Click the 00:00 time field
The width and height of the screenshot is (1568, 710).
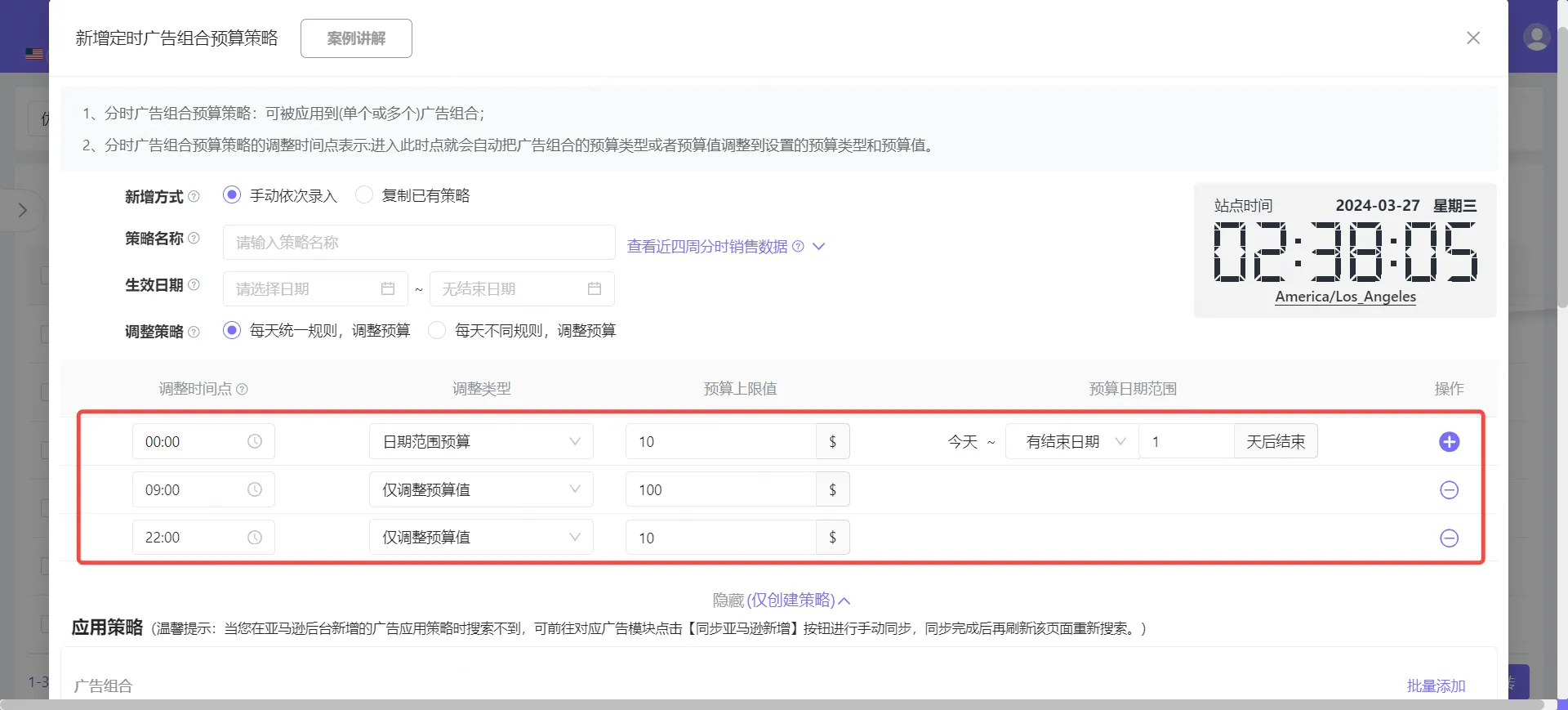[203, 441]
